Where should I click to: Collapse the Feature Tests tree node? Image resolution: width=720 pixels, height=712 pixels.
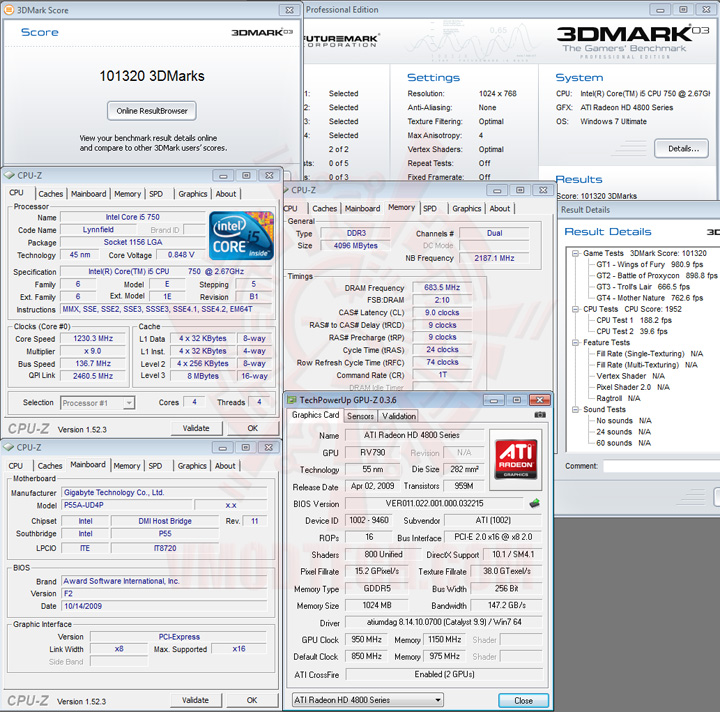tap(575, 343)
